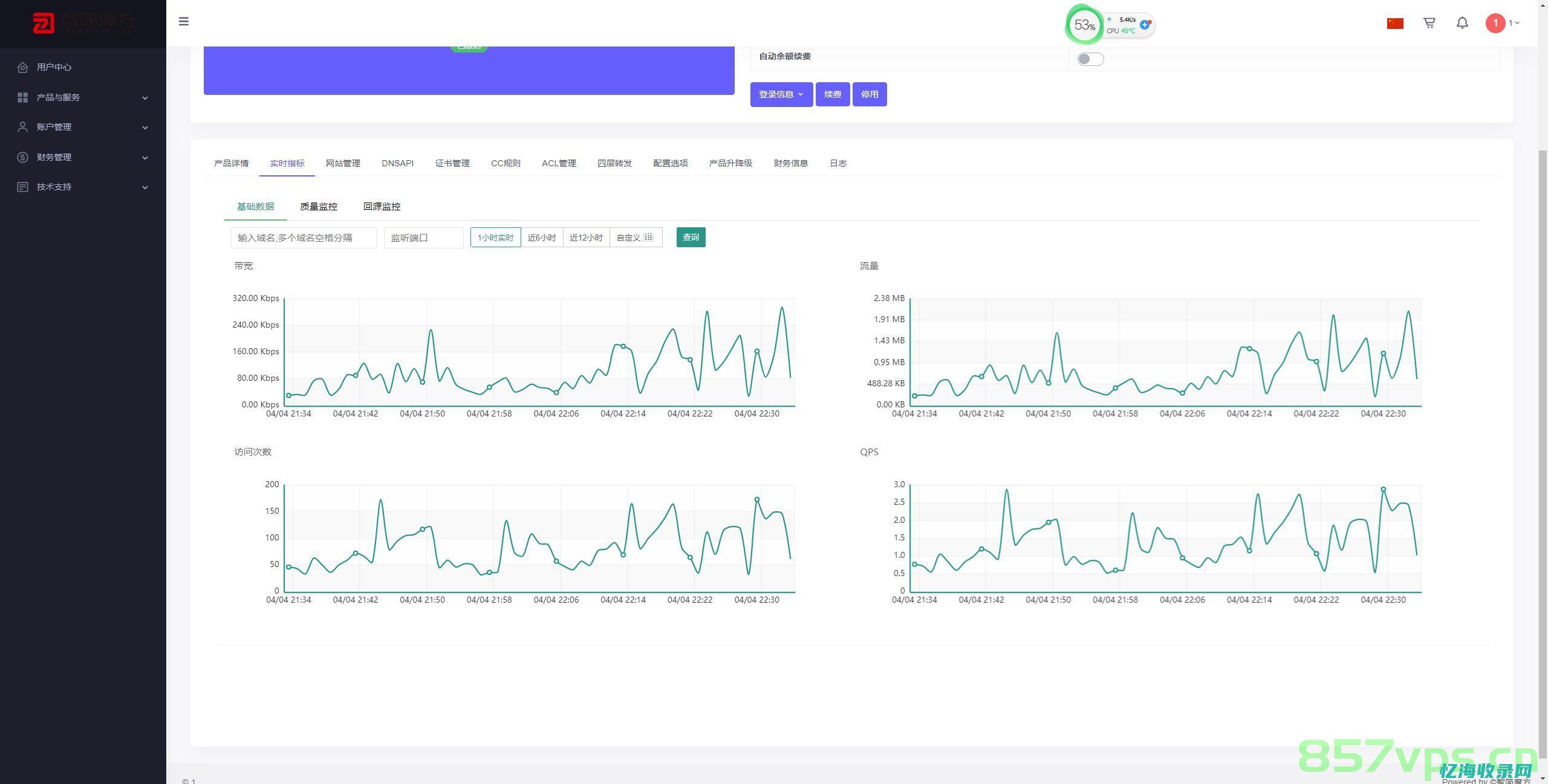The image size is (1548, 784).
Task: Select the 近6小时 time range
Action: coord(542,238)
